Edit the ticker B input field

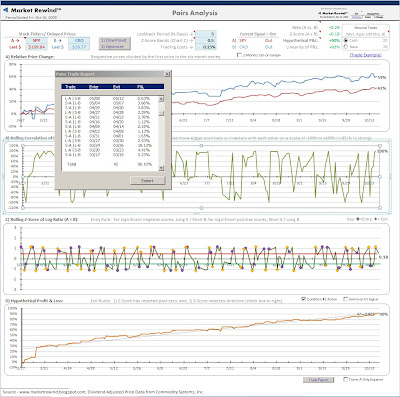[79, 40]
